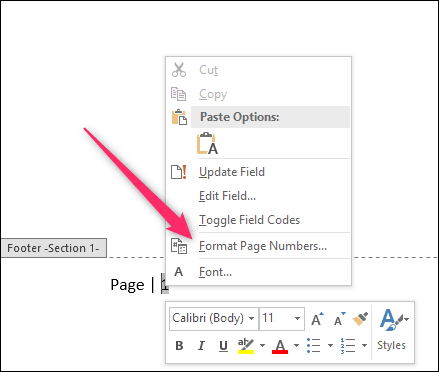This screenshot has width=439, height=372.
Task: Toggle italic formatting
Action: coord(201,346)
